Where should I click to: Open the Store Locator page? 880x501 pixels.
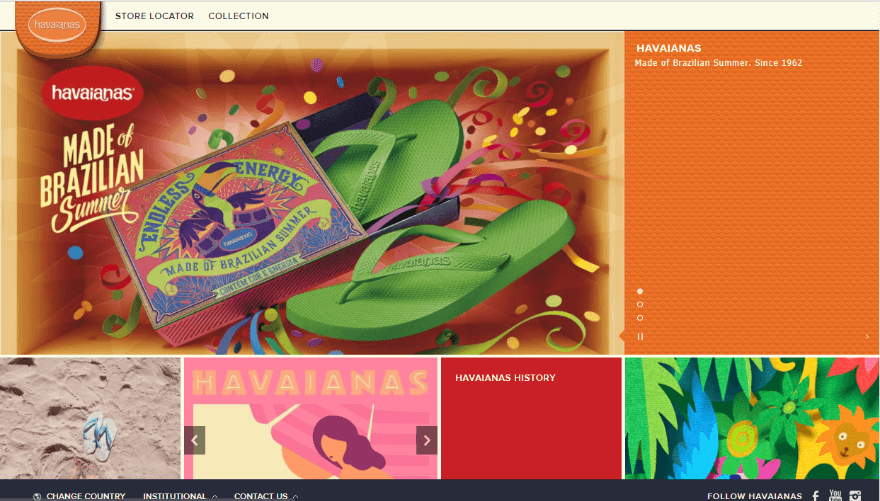pos(154,16)
